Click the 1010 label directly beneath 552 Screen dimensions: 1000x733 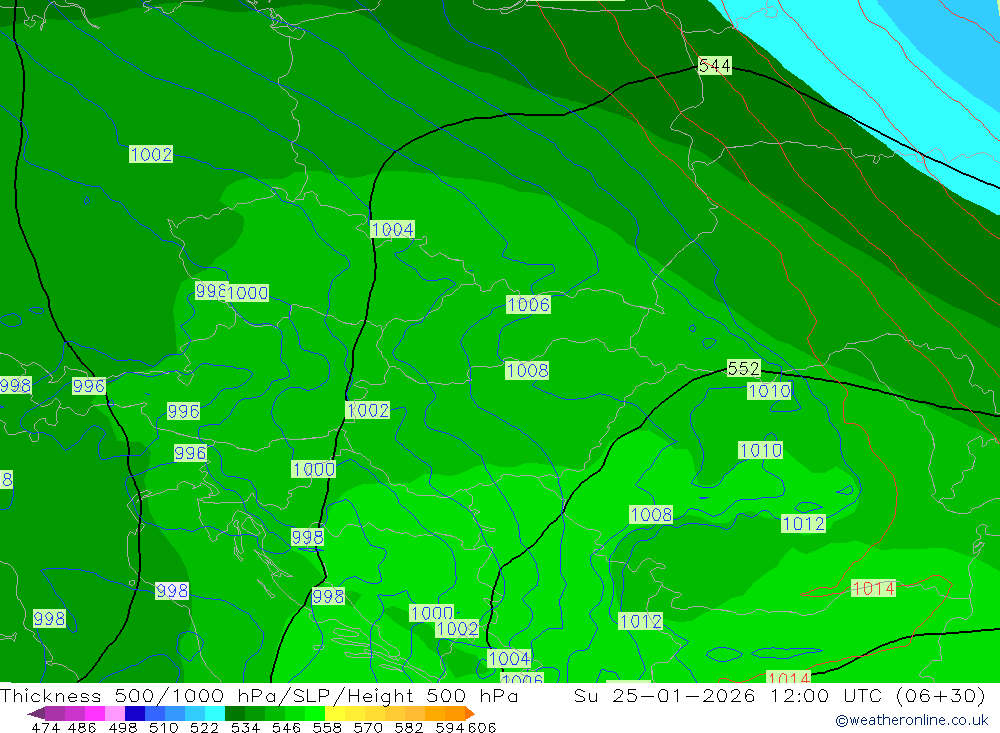point(769,390)
